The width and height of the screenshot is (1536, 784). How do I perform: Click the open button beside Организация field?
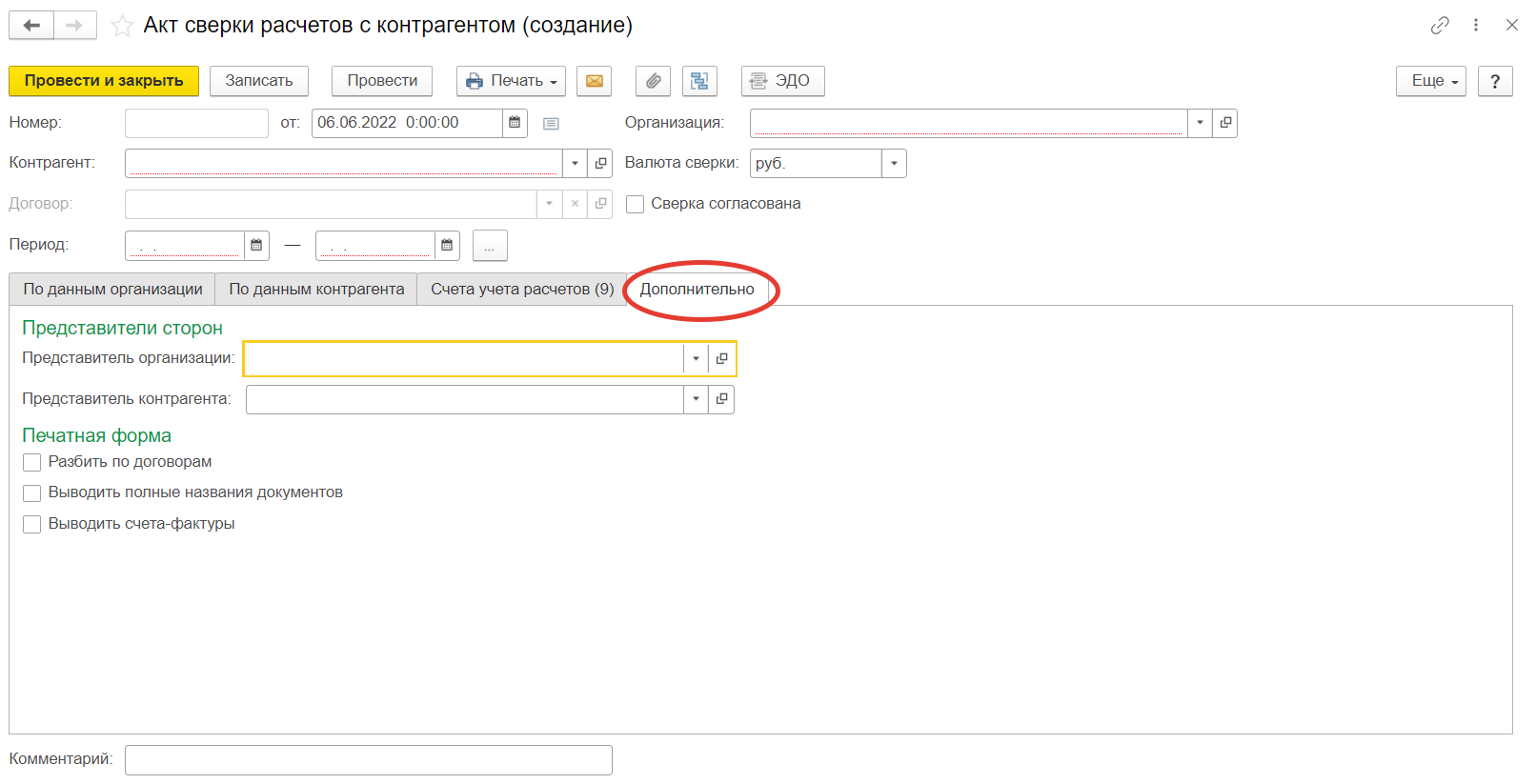pyautogui.click(x=1225, y=123)
